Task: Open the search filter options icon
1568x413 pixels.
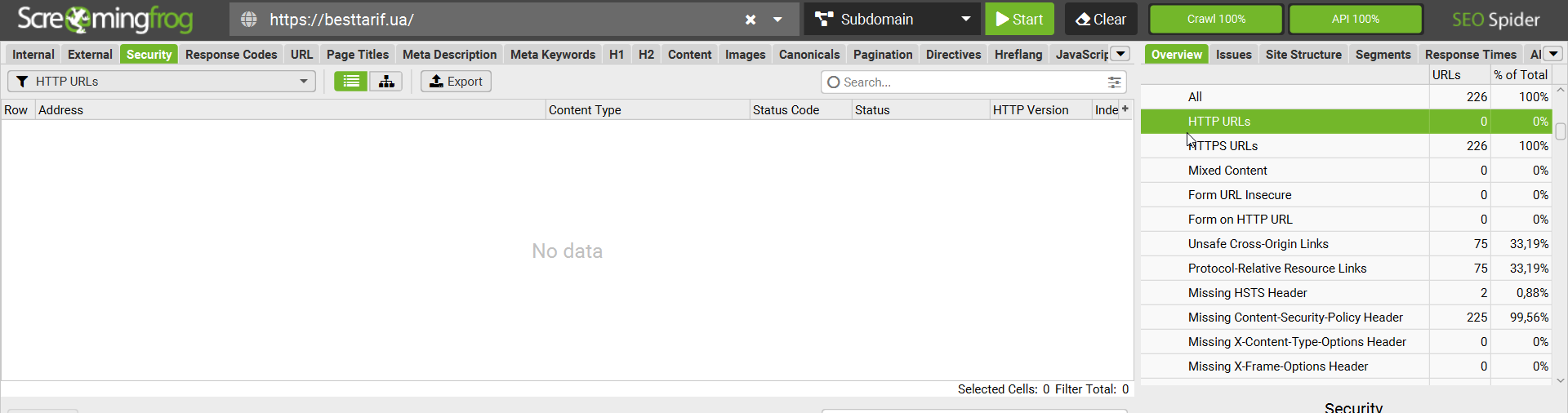Action: [x=1114, y=82]
